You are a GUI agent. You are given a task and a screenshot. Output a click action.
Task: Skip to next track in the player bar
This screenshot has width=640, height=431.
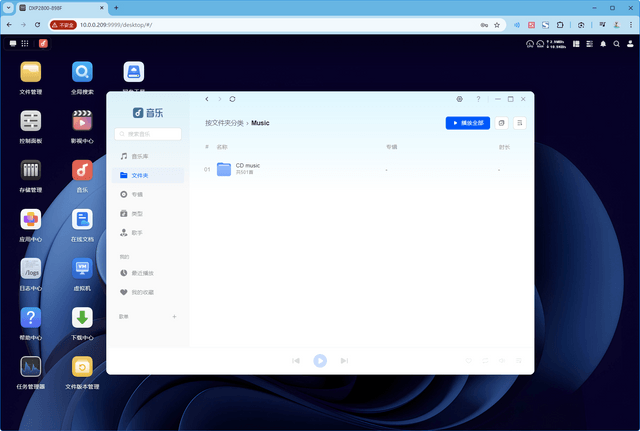(x=344, y=361)
